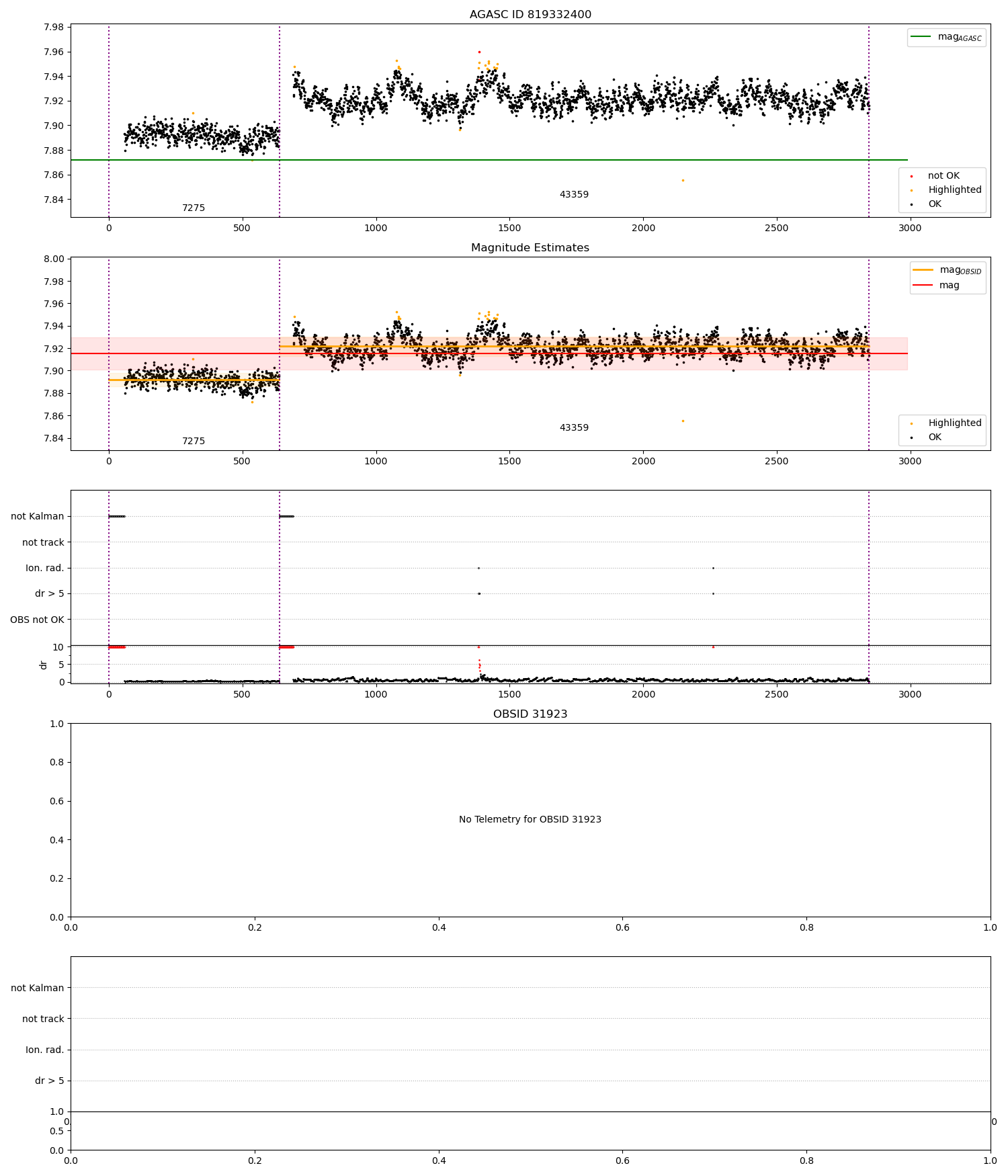Click the 'dr > 5' label in third plot

click(x=50, y=594)
